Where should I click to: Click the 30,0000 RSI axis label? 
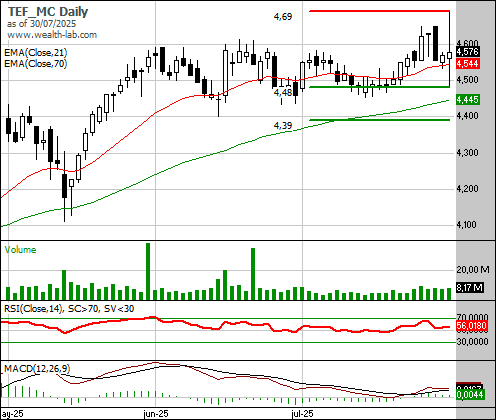[472, 342]
